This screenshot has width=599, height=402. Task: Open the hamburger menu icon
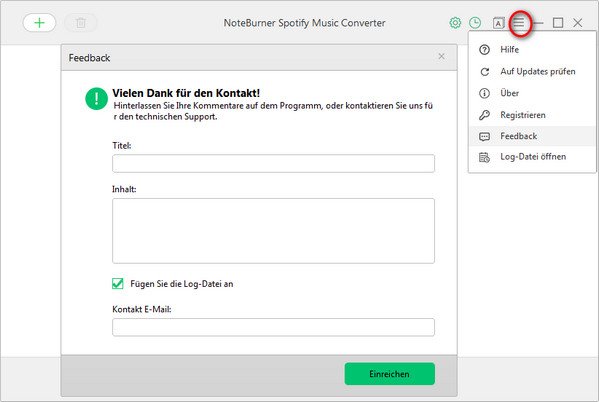click(x=519, y=23)
